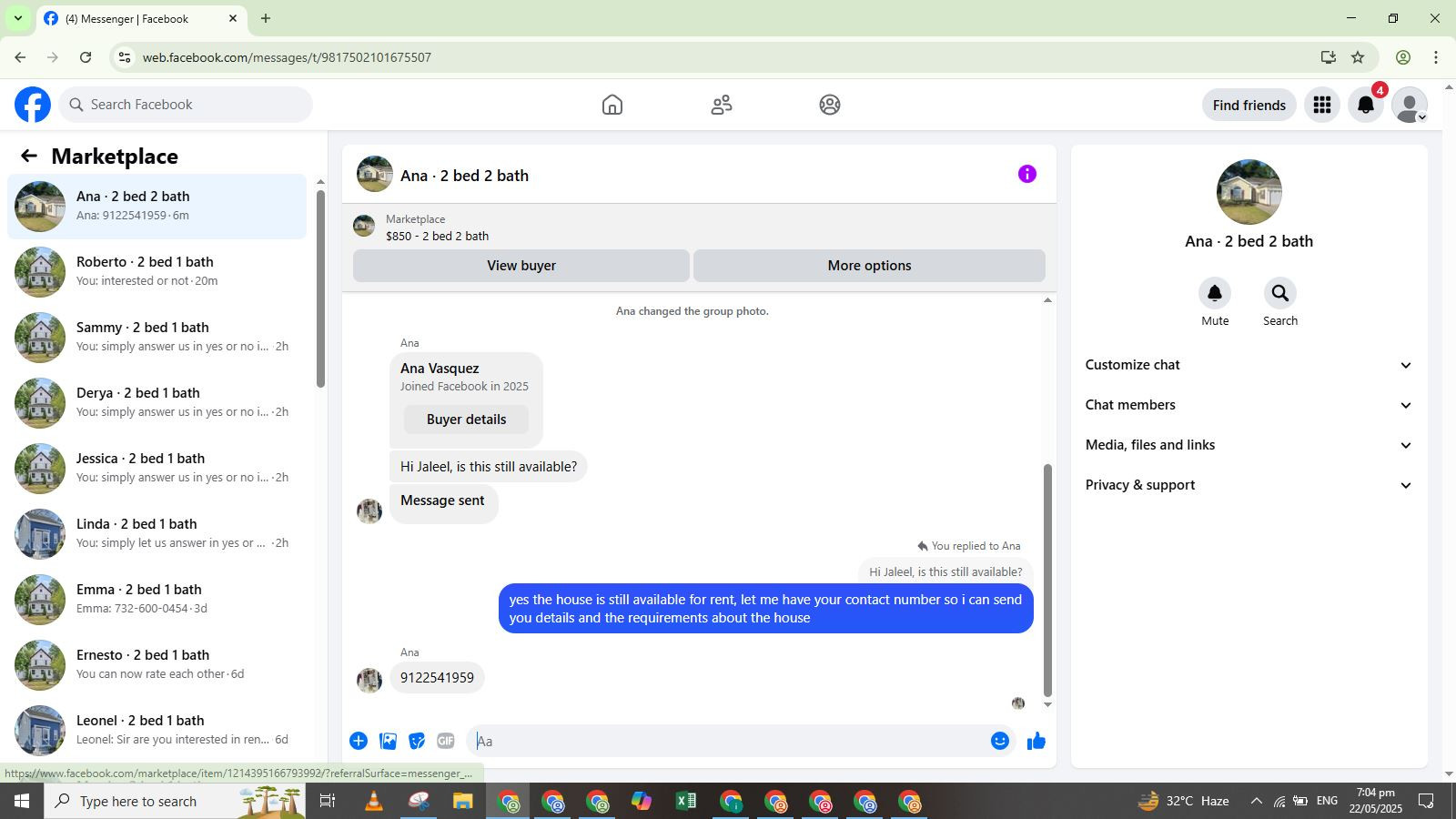Open the account profile avatar menu

click(x=1410, y=105)
